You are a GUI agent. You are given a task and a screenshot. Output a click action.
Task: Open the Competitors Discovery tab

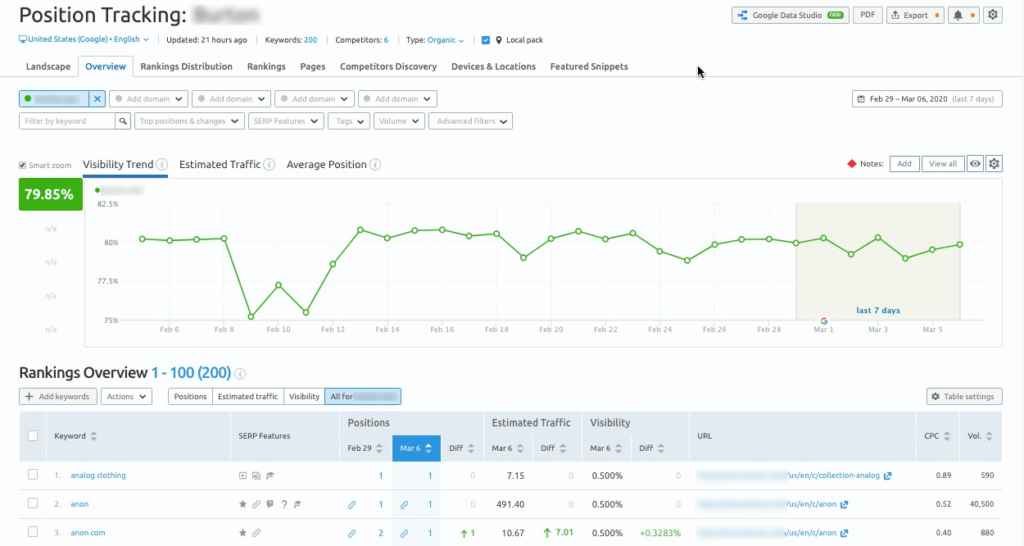pyautogui.click(x=388, y=67)
